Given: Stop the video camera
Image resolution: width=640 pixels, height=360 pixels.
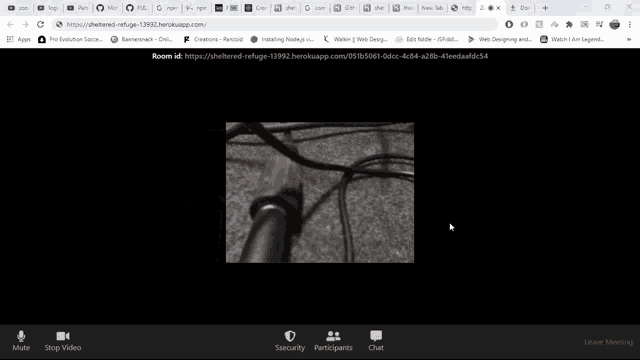Looking at the screenshot, I should 62,341.
